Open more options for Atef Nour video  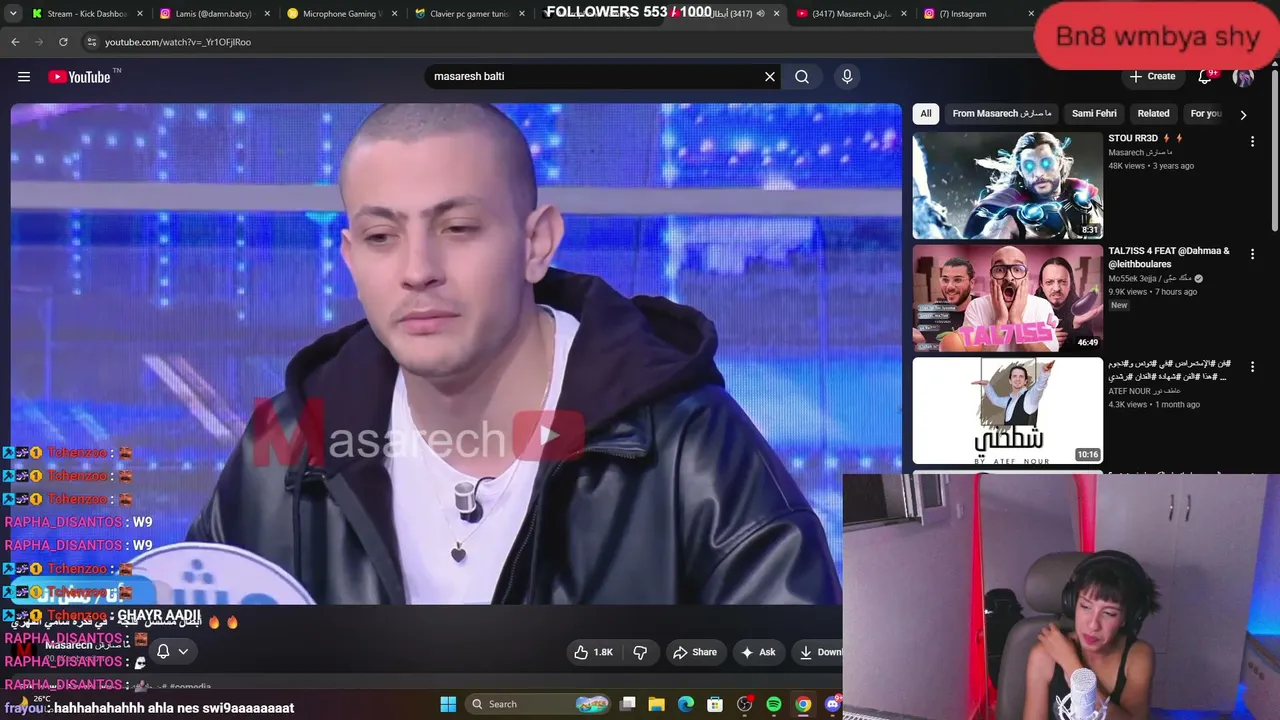[x=1252, y=367]
